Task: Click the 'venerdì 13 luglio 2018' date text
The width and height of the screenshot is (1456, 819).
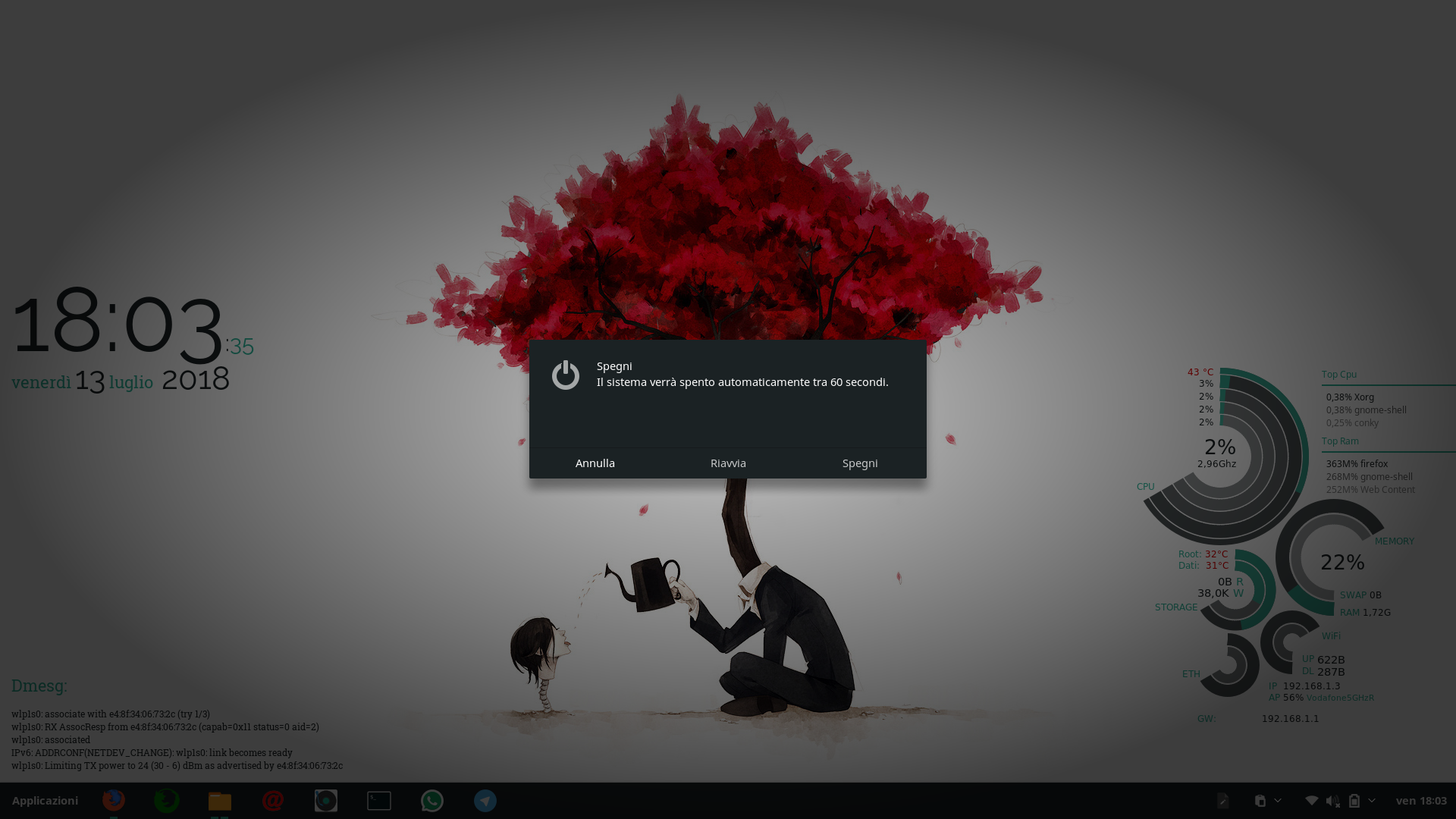Action: click(121, 380)
